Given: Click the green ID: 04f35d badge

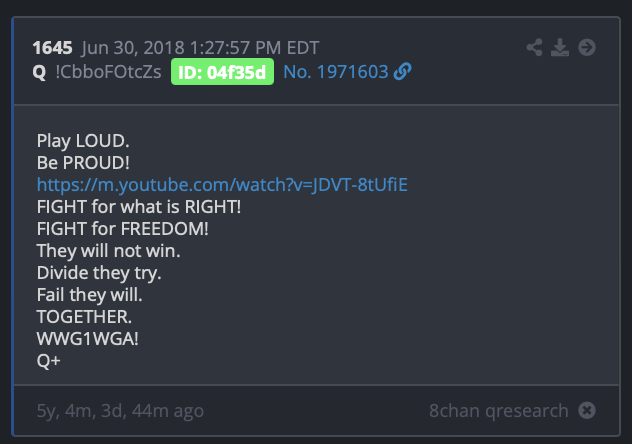Looking at the screenshot, I should coord(222,72).
